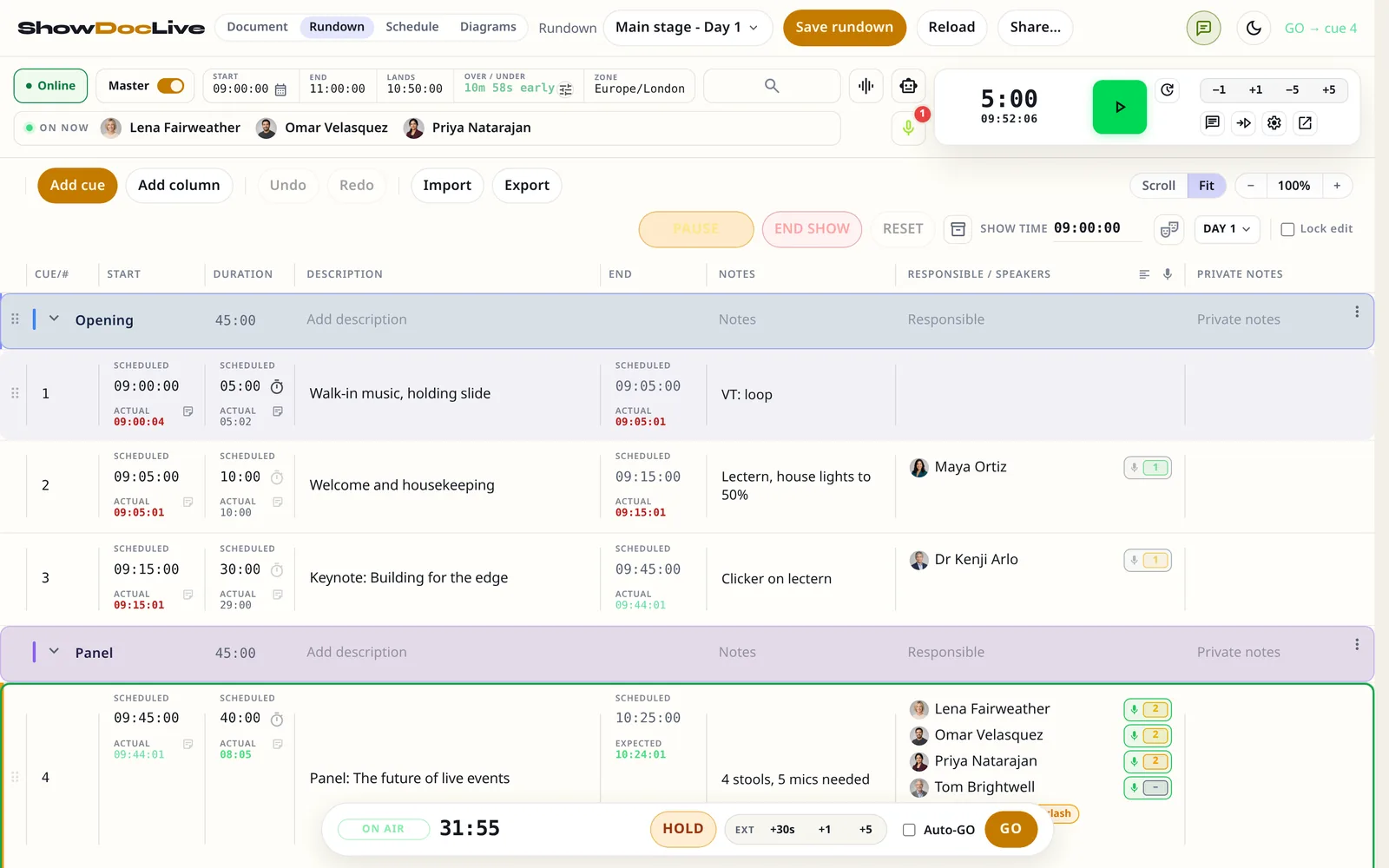Open the three-dot menu on Panel group
This screenshot has width=1389, height=868.
[1357, 645]
